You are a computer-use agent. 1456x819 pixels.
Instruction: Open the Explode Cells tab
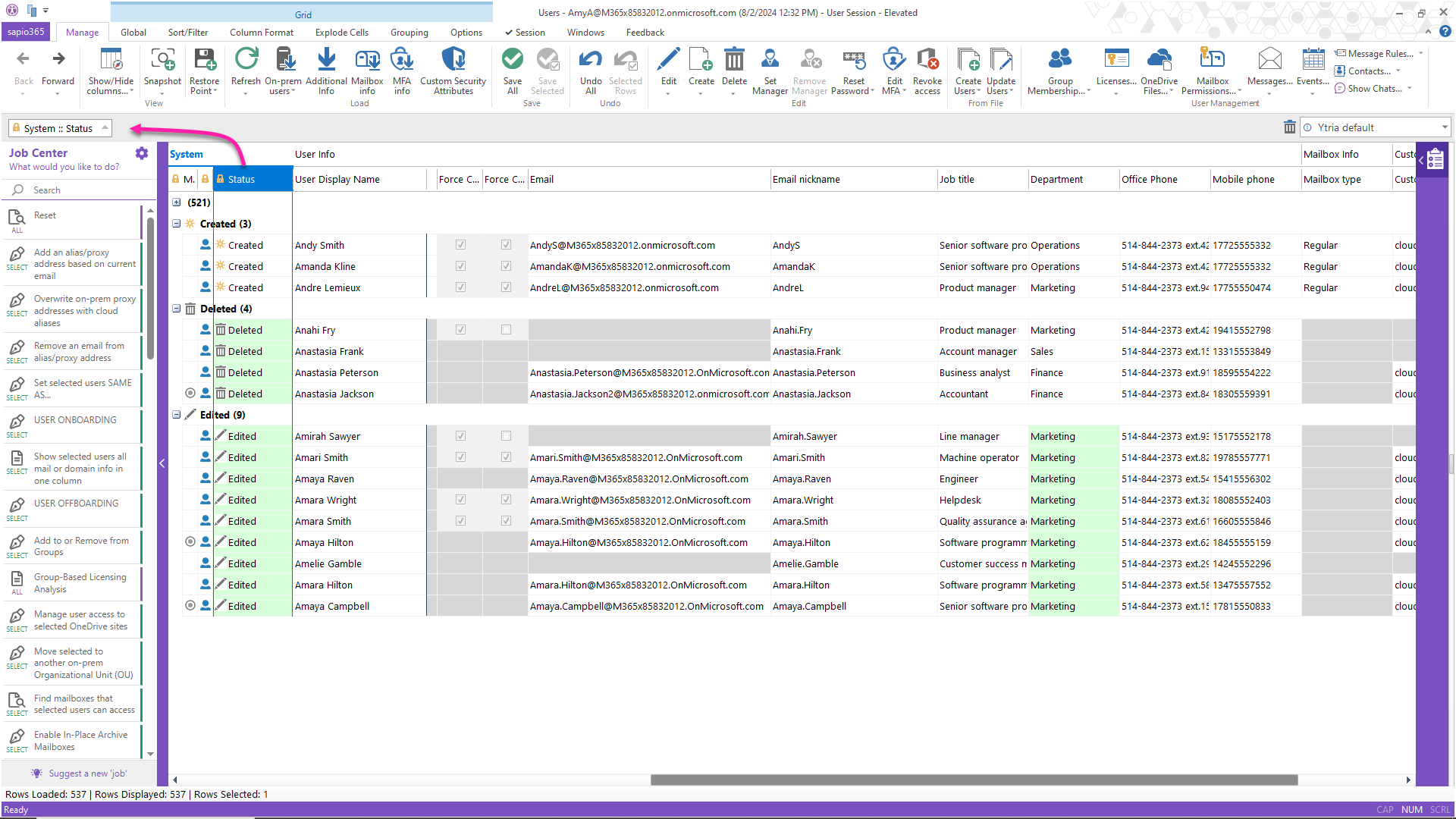pos(342,33)
